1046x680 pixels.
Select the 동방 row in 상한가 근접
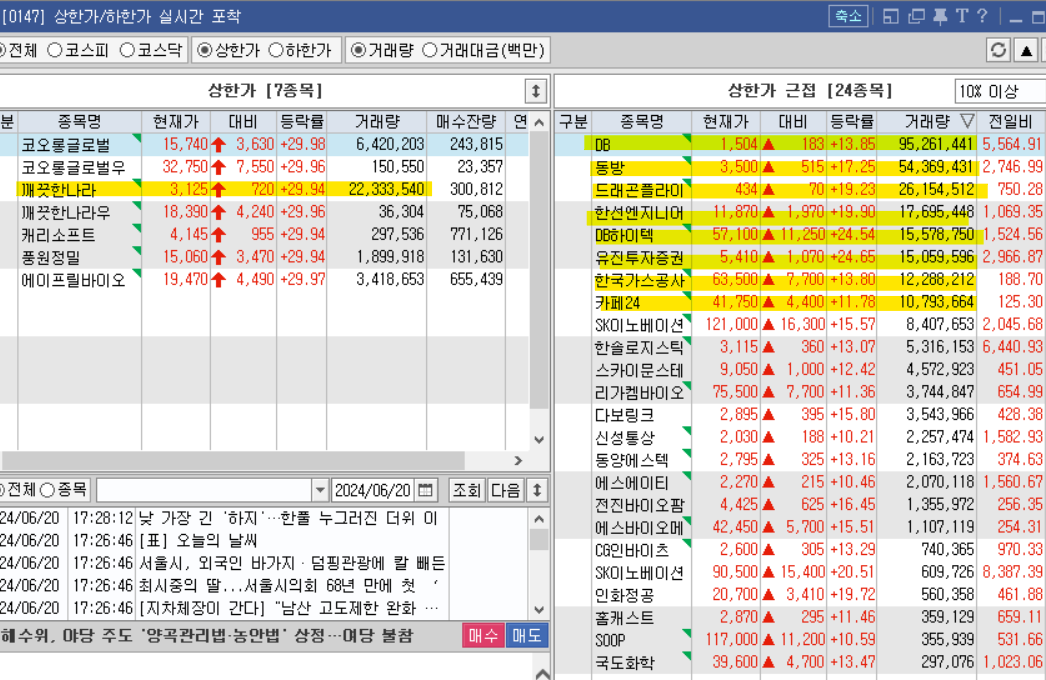(x=800, y=167)
